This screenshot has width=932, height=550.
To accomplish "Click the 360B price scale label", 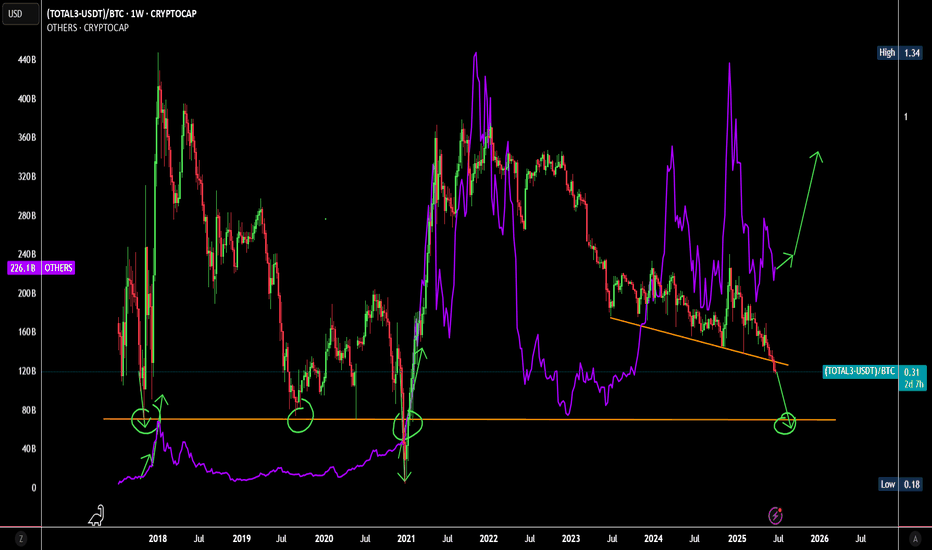I will (x=27, y=137).
